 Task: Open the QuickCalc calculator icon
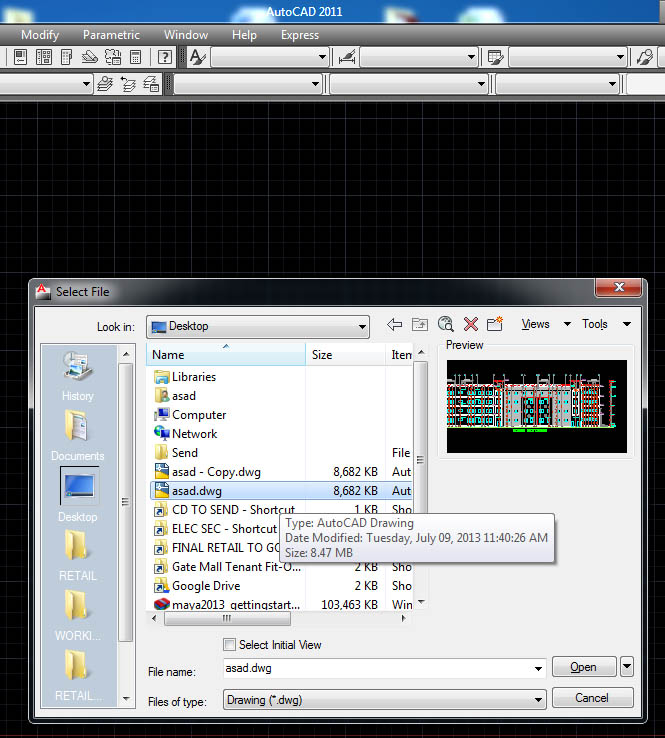coord(136,57)
